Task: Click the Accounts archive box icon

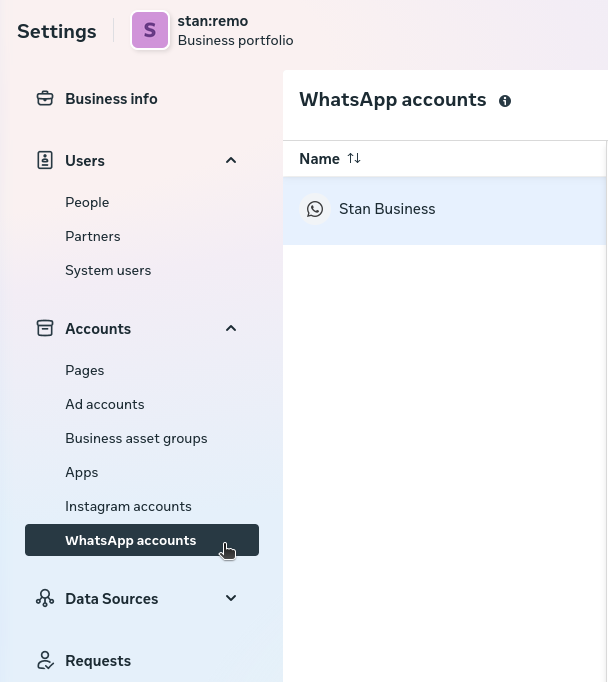Action: (x=45, y=328)
